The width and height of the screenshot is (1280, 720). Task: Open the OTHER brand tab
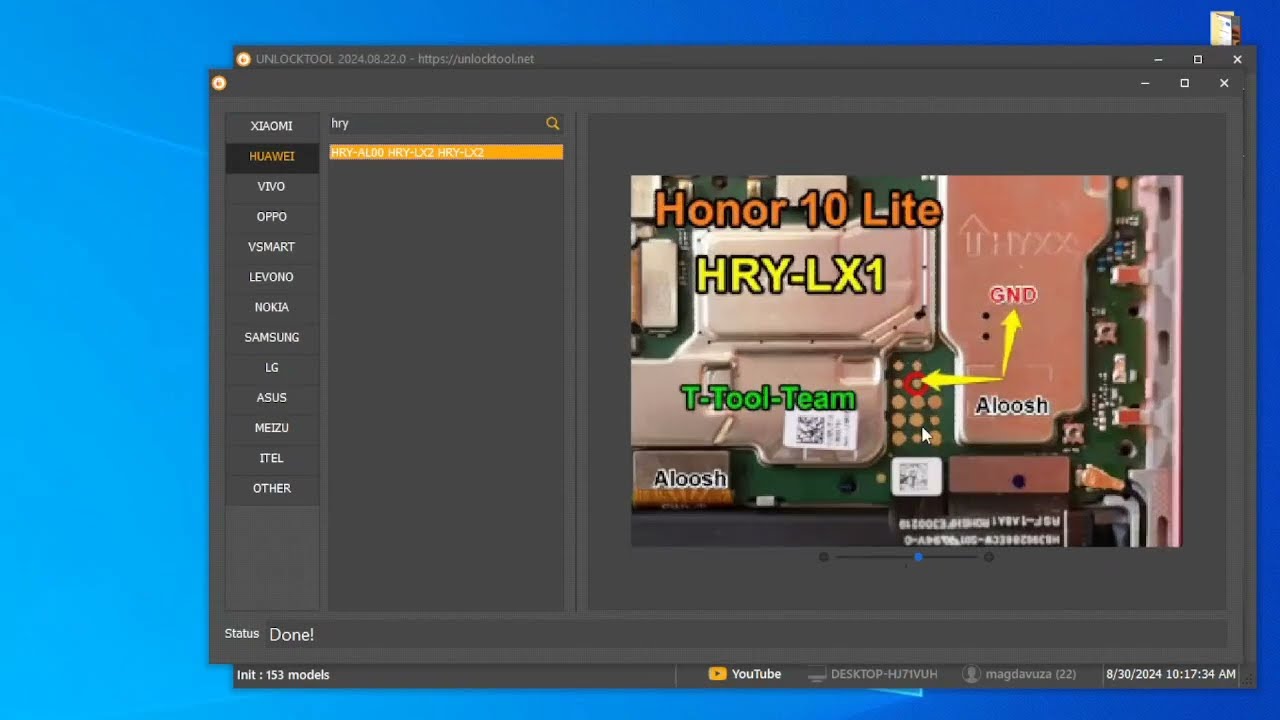(x=272, y=488)
